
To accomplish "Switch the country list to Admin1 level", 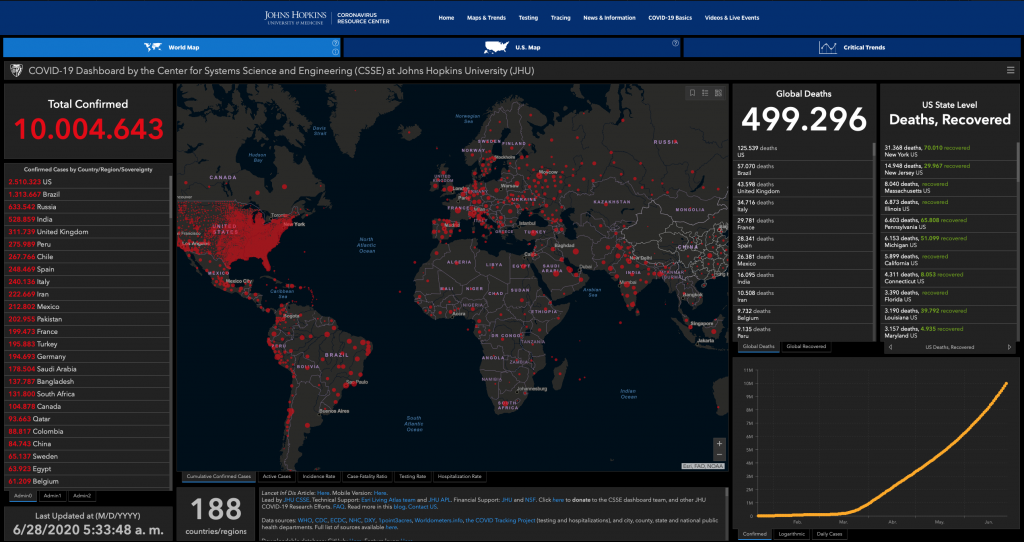I will (x=52, y=495).
